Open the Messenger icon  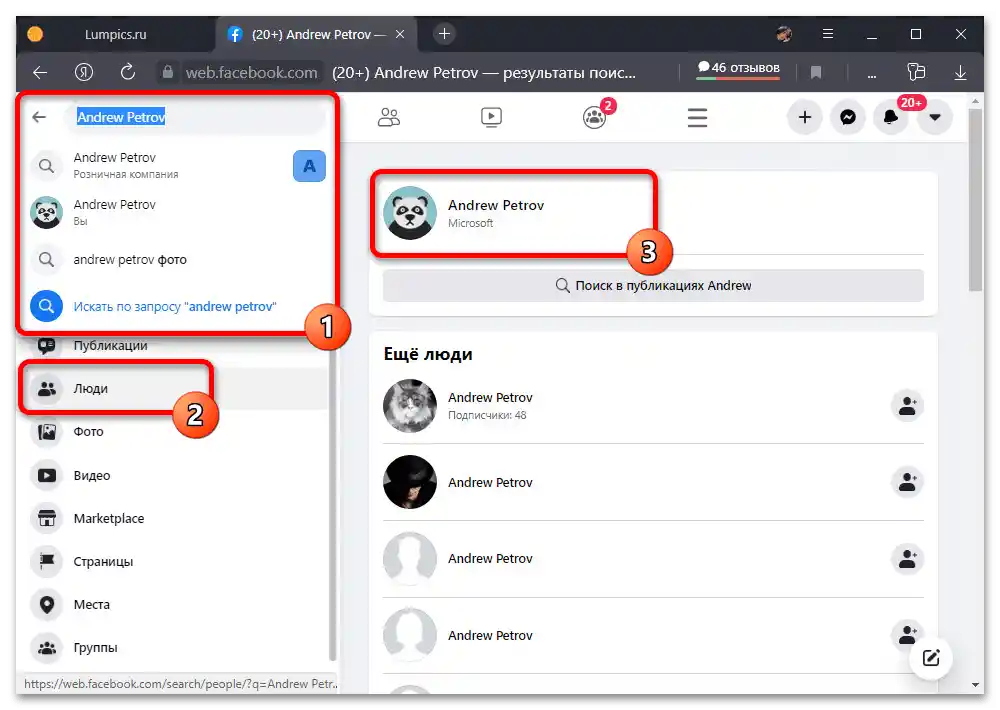(x=848, y=117)
